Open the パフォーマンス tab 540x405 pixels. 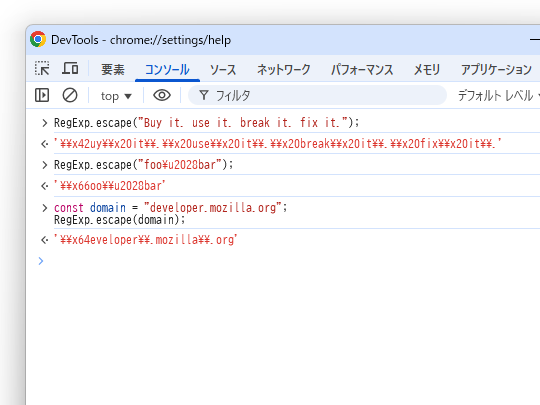pyautogui.click(x=362, y=70)
